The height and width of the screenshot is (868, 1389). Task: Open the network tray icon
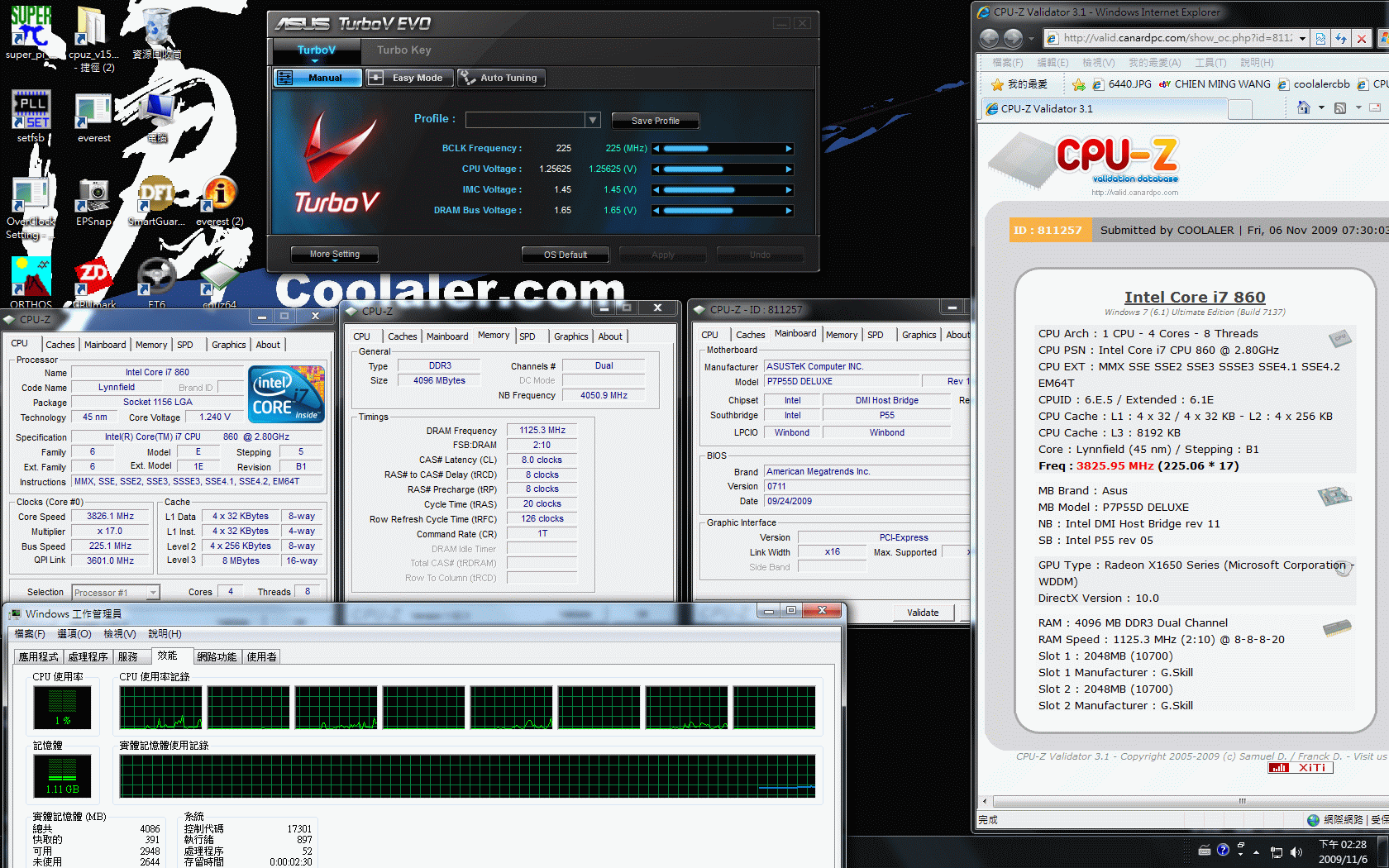coord(1277,851)
